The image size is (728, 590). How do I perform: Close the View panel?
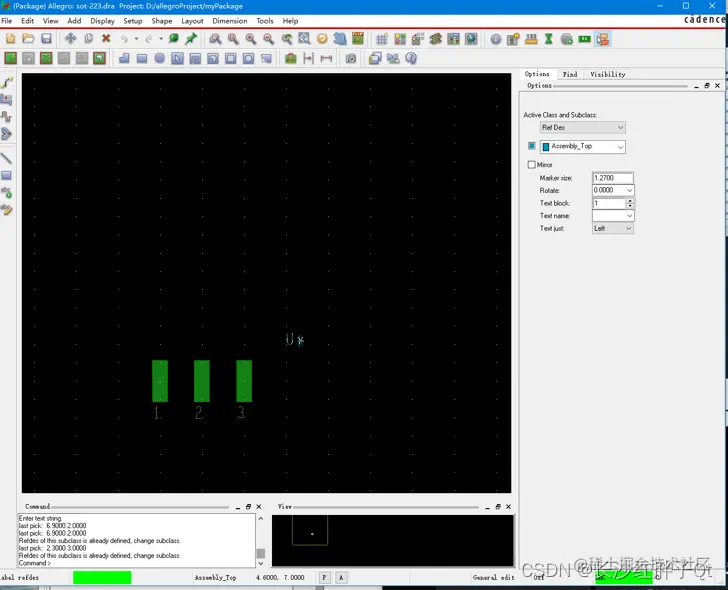click(x=508, y=506)
